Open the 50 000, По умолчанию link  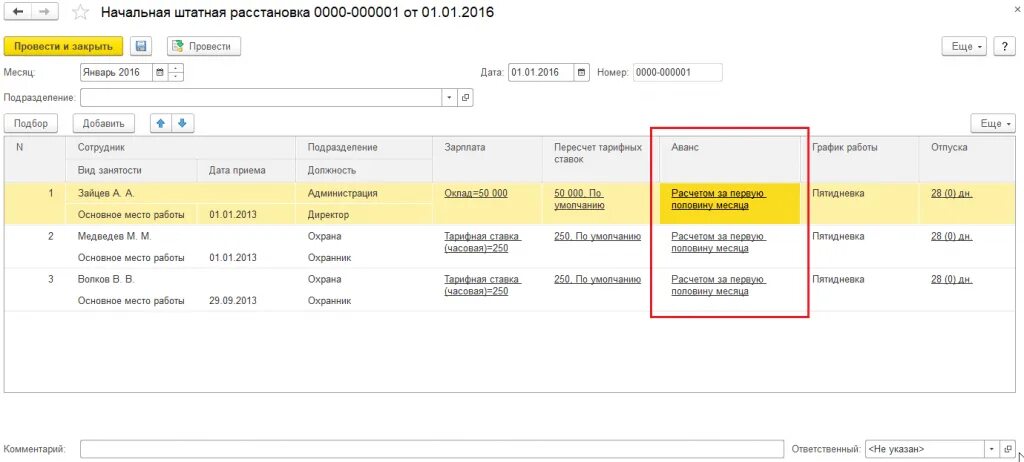tap(579, 199)
